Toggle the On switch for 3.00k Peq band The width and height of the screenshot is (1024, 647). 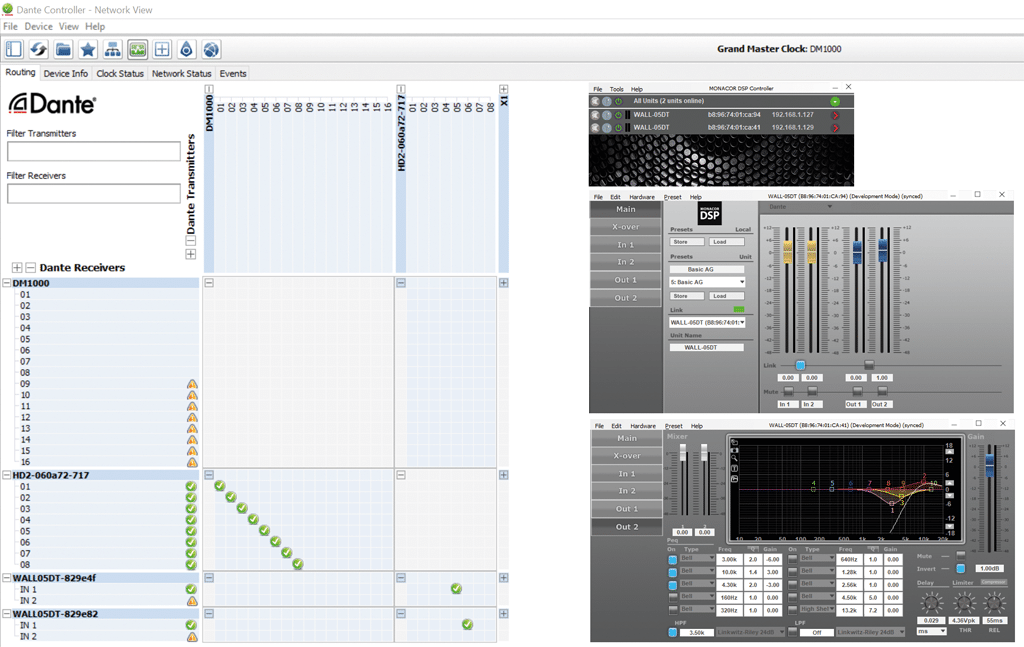pyautogui.click(x=673, y=560)
